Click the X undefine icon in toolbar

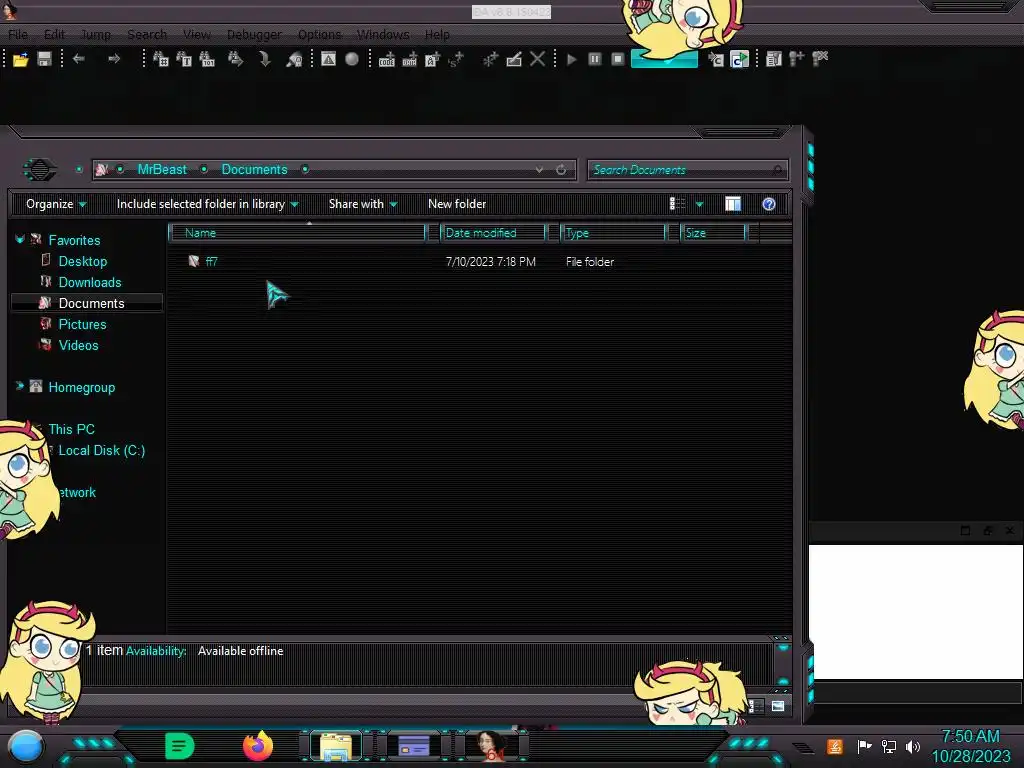pyautogui.click(x=537, y=59)
